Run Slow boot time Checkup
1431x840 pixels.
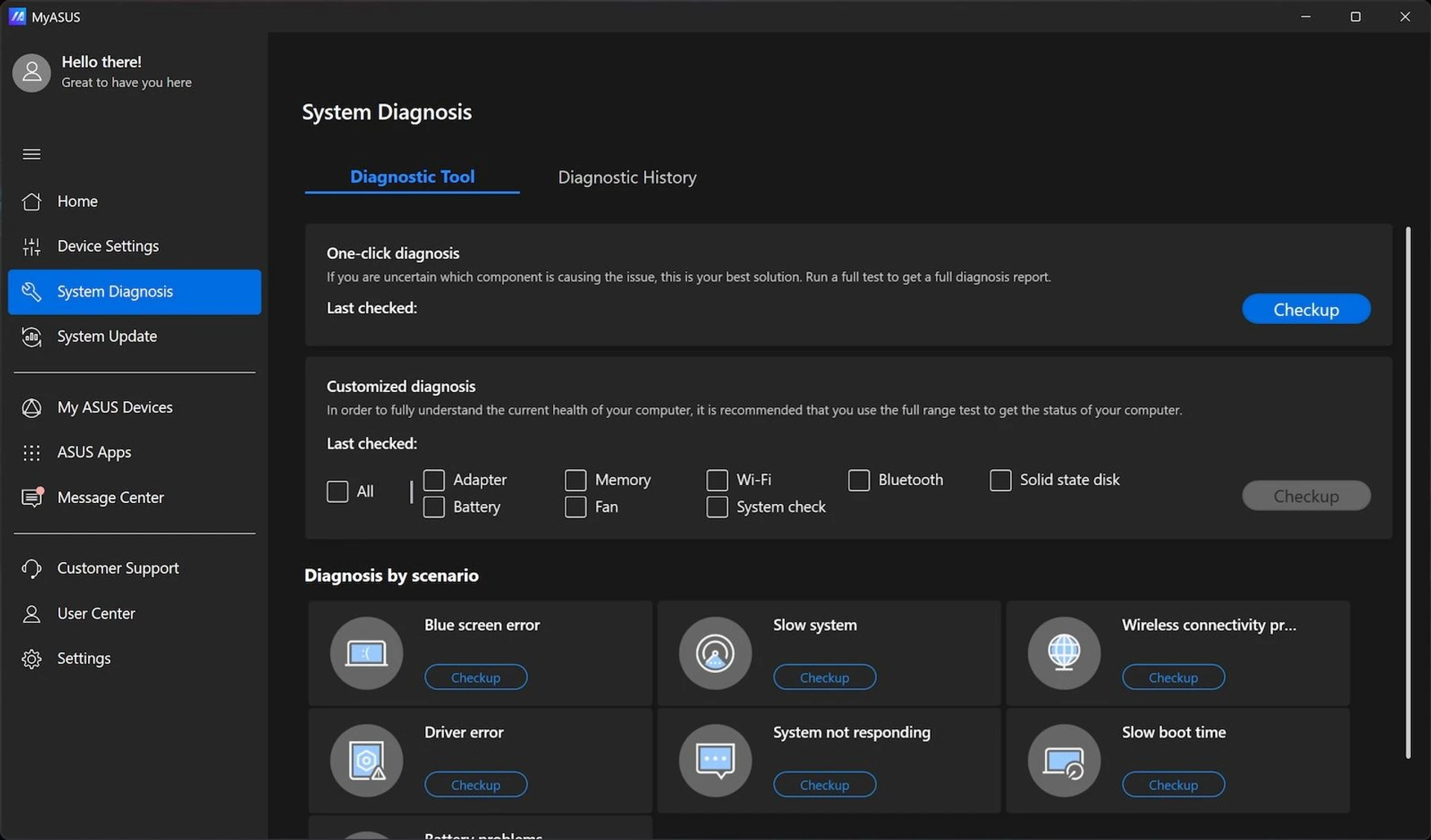tap(1173, 785)
